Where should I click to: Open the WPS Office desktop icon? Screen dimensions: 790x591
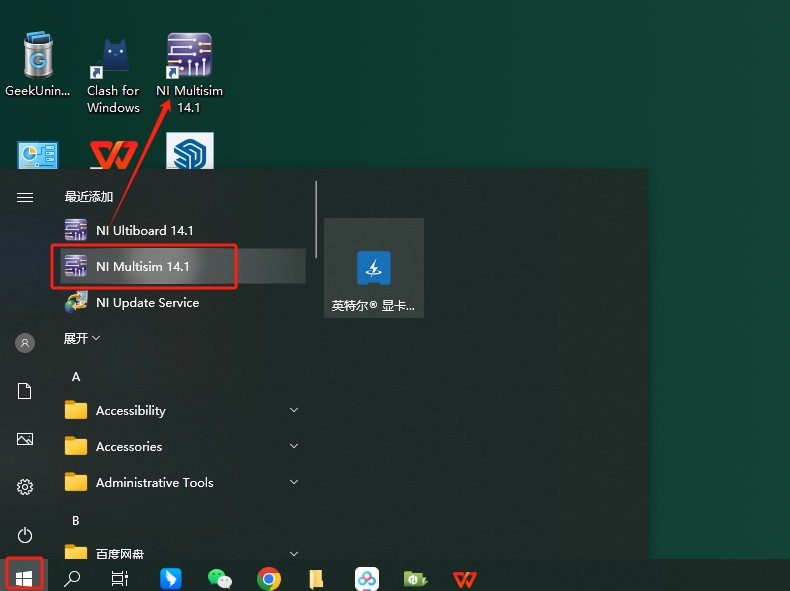coord(113,154)
